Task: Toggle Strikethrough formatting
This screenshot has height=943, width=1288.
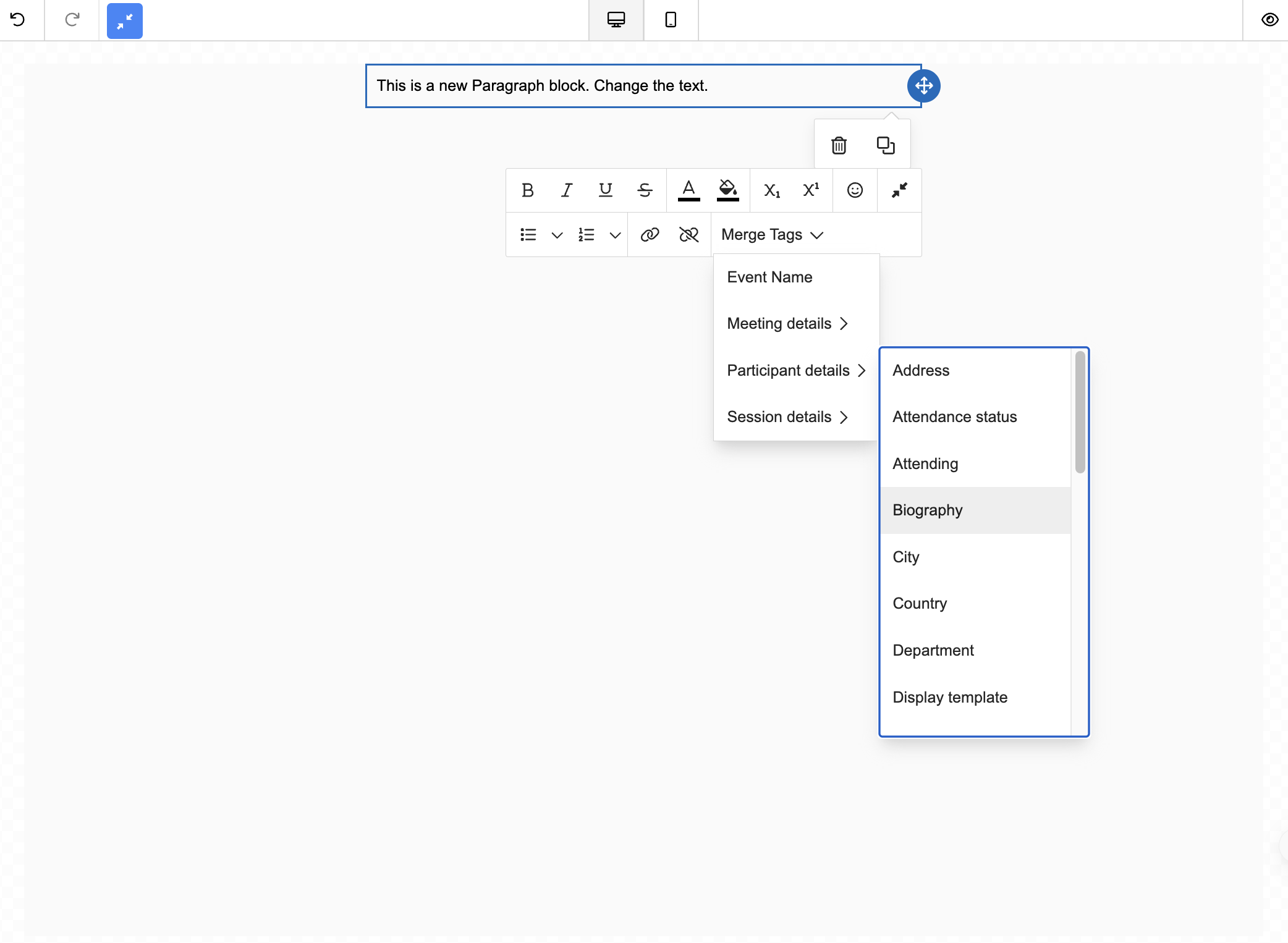Action: [x=645, y=190]
